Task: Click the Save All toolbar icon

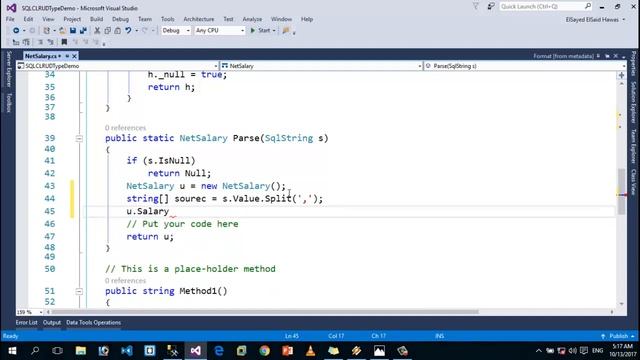Action: tap(83, 31)
